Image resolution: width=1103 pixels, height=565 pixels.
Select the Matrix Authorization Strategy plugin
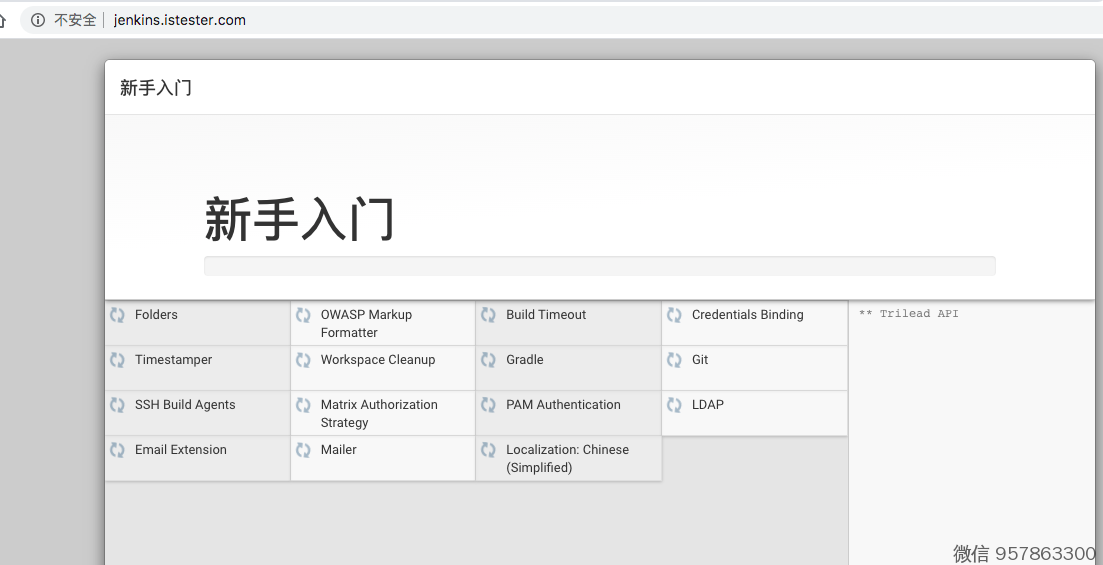point(378,413)
